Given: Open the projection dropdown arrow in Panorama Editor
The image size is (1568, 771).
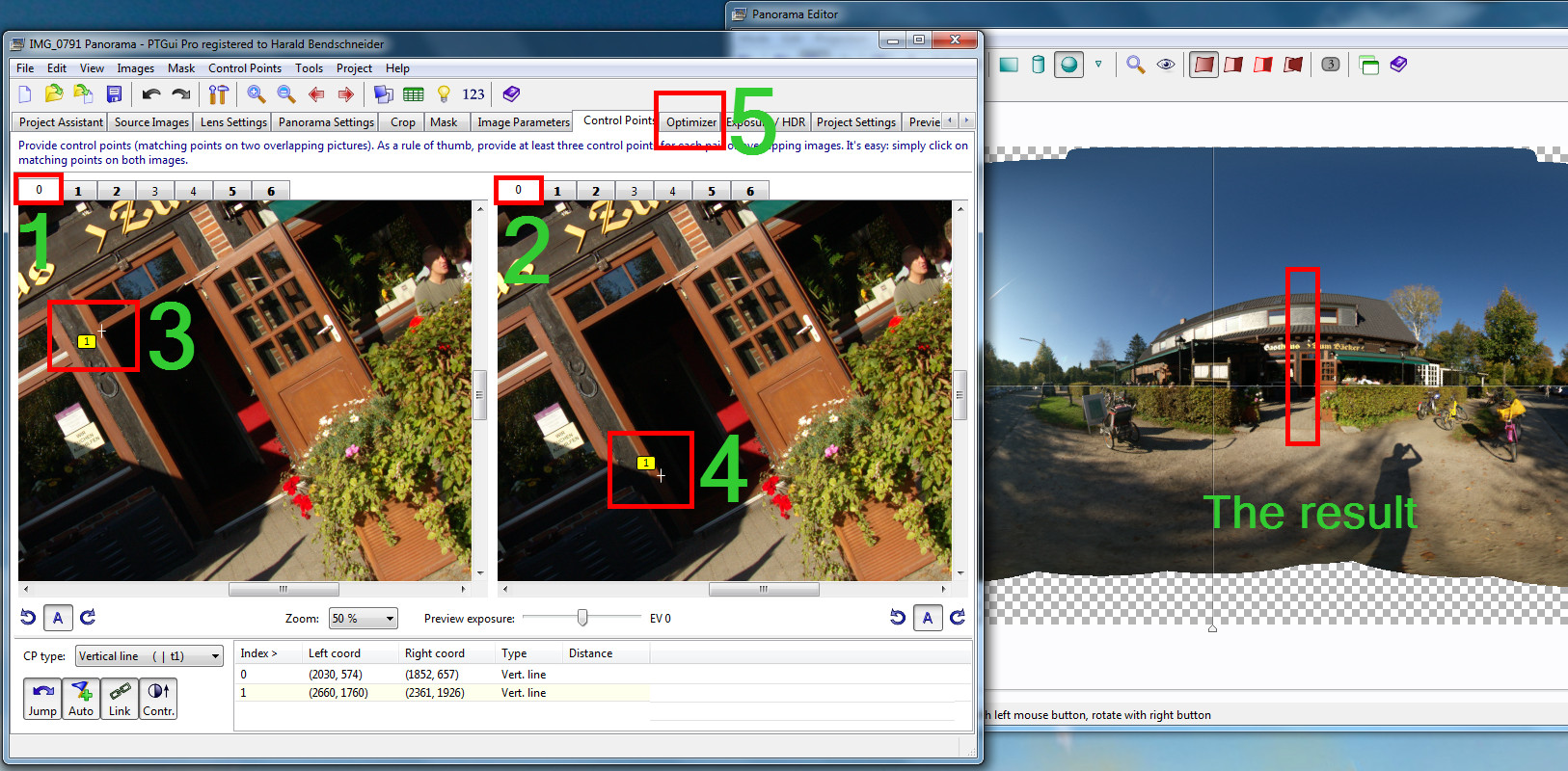Looking at the screenshot, I should (x=1097, y=65).
